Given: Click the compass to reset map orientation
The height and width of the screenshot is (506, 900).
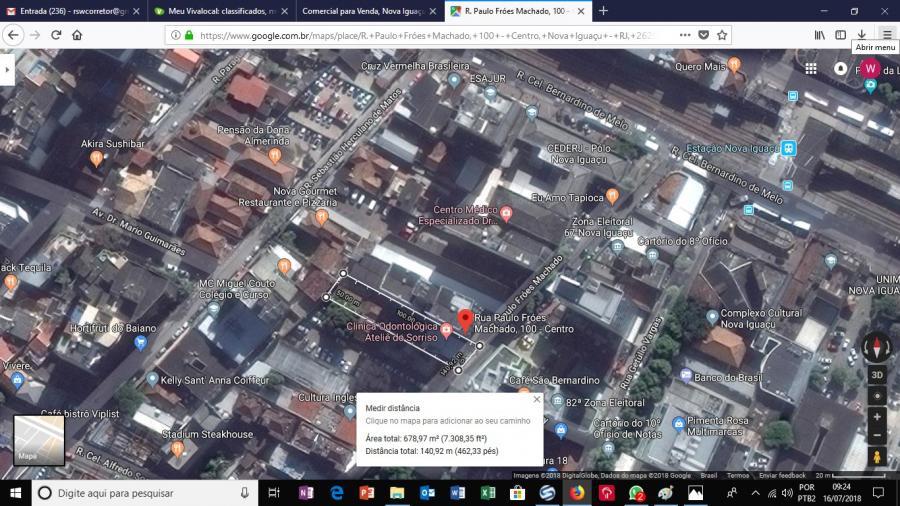Looking at the screenshot, I should point(877,347).
